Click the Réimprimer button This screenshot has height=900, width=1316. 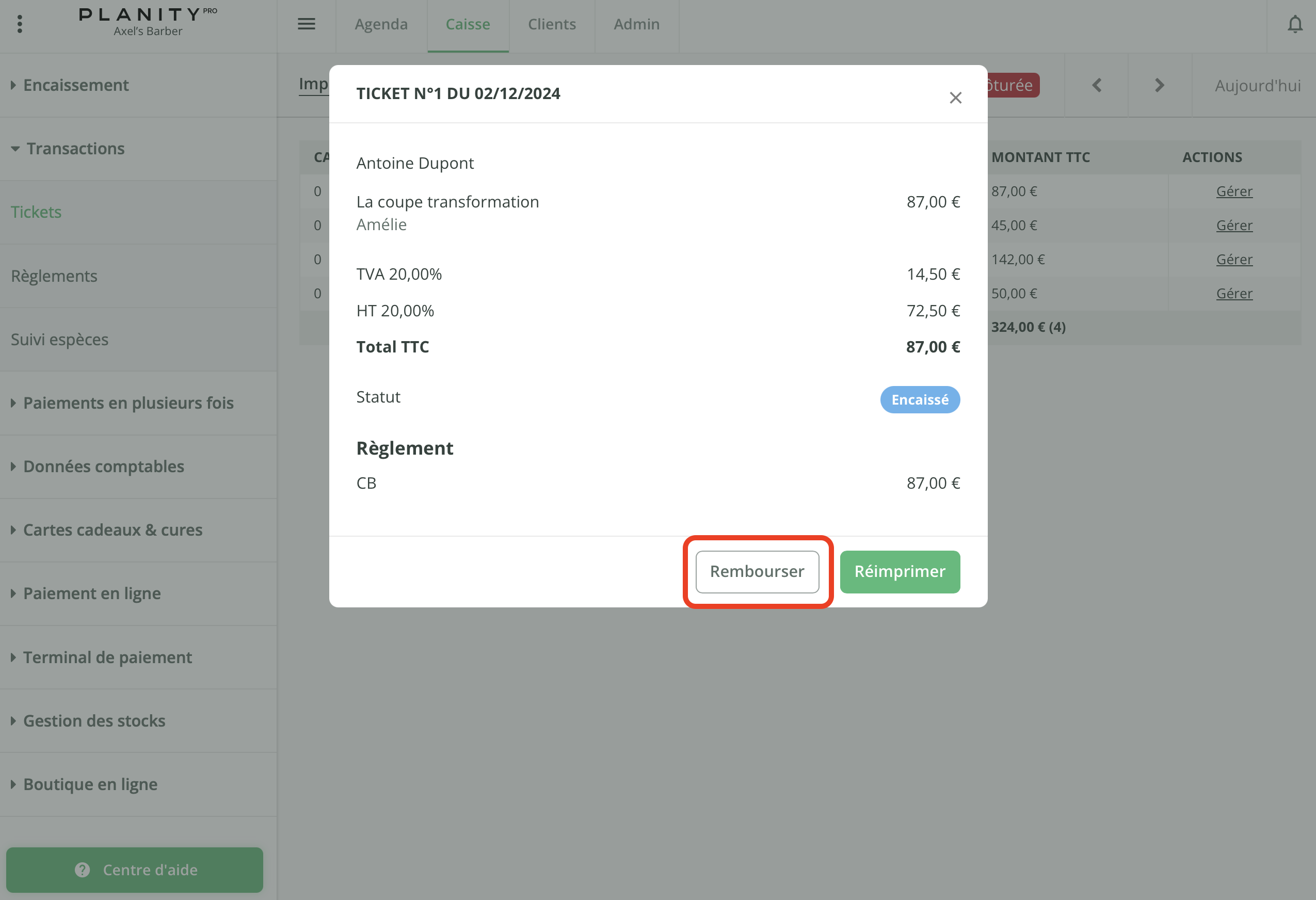pos(899,571)
